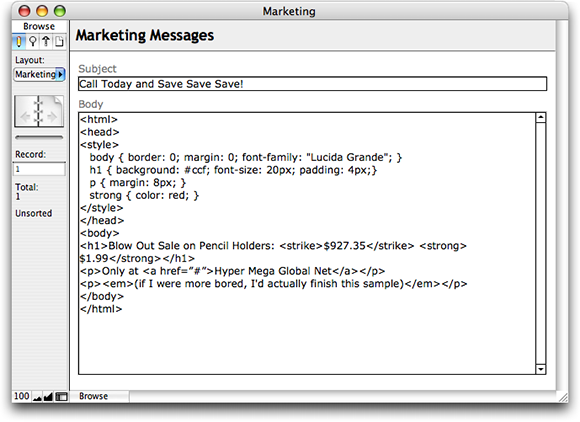Click inside the Body field HTML text
The image size is (580, 422).
tap(307, 243)
